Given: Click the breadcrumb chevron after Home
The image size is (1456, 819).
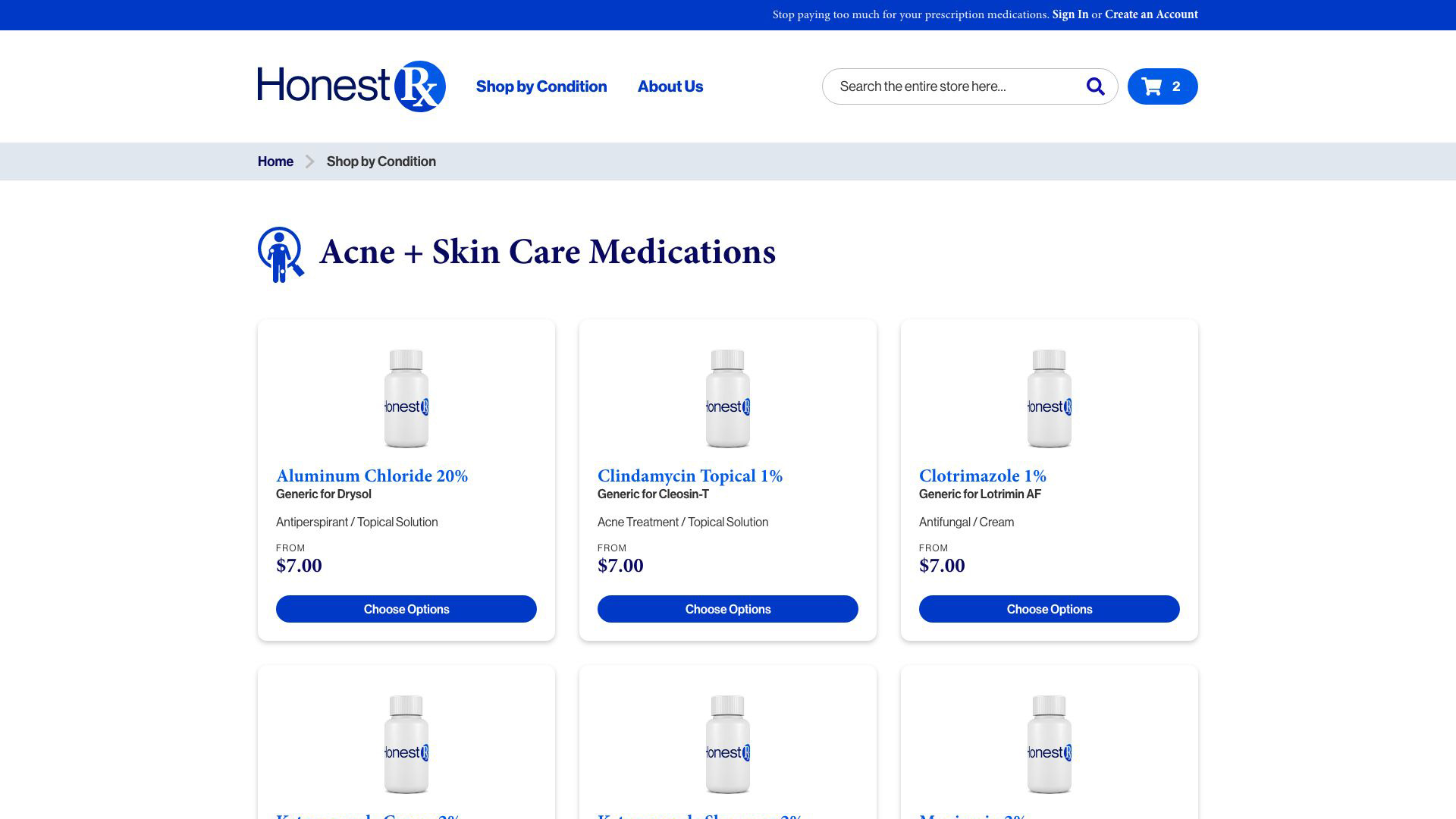Looking at the screenshot, I should [309, 162].
